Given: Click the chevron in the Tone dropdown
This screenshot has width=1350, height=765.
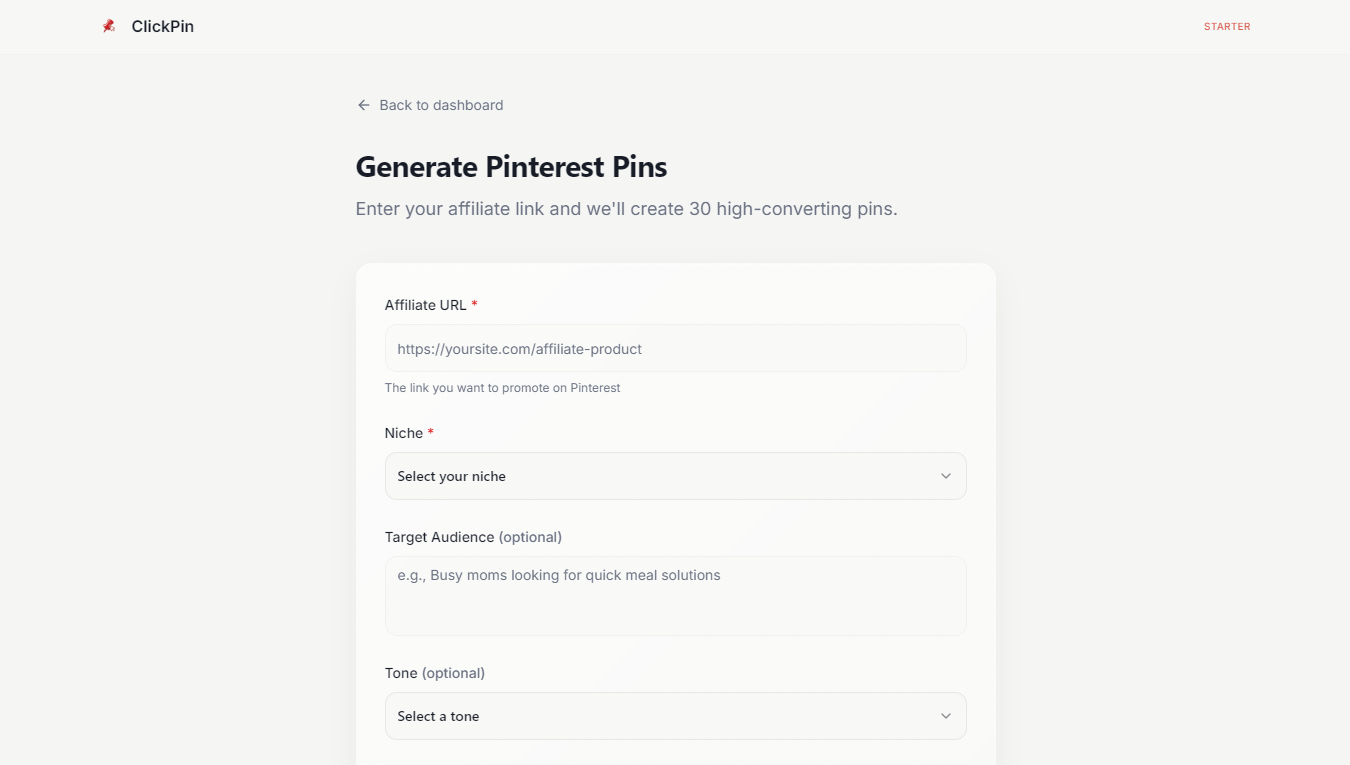Looking at the screenshot, I should point(946,716).
